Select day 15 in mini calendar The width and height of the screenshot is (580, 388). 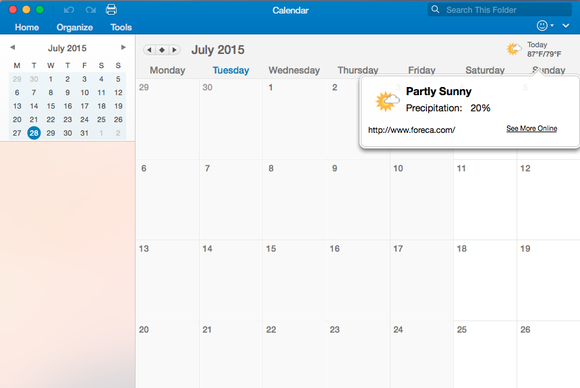point(51,106)
